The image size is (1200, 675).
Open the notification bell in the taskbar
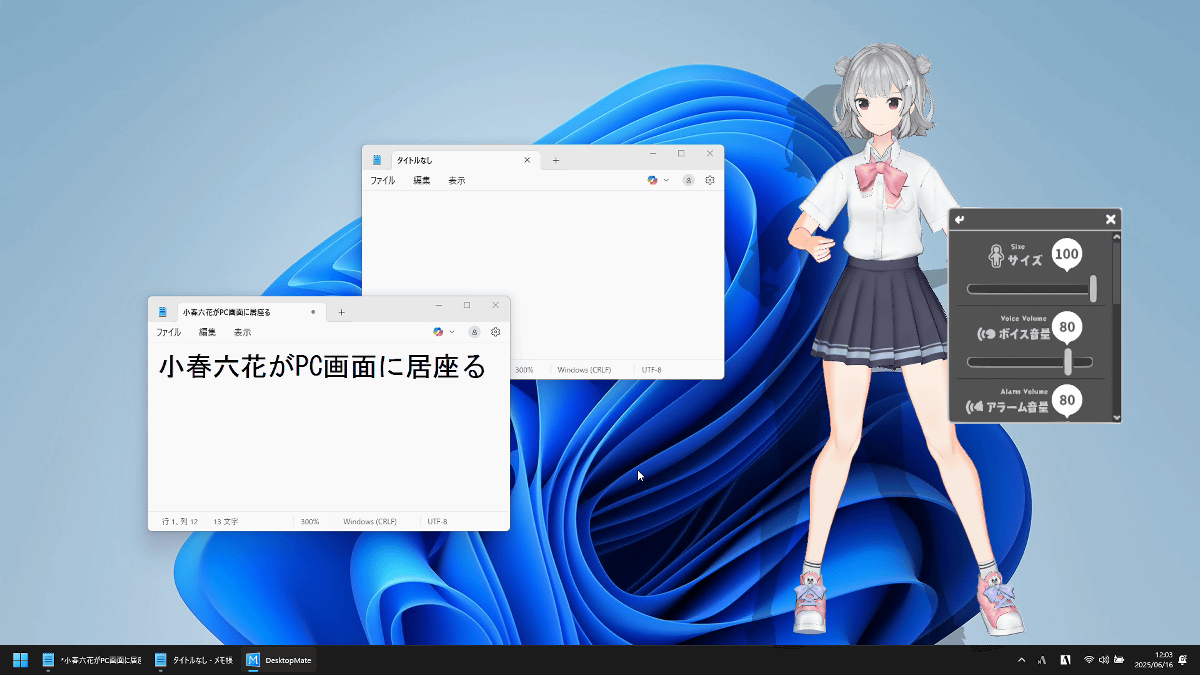coord(1183,660)
